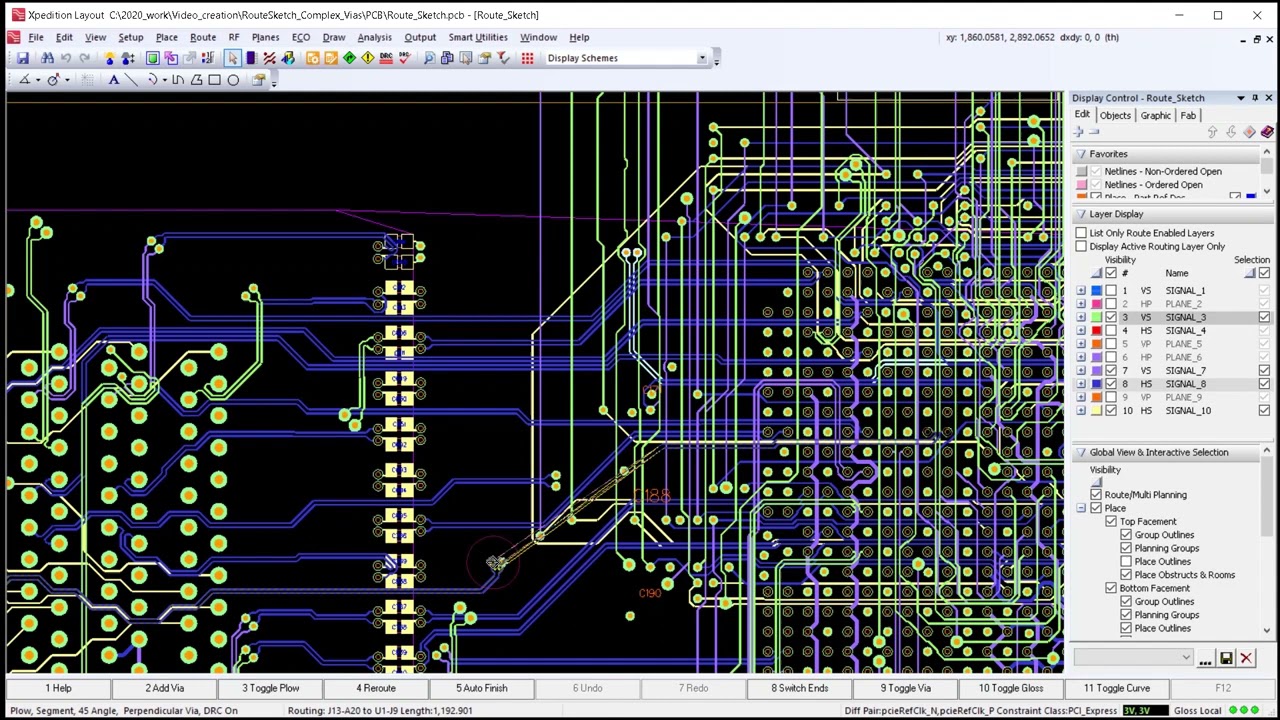Open the Display Schemes dropdown
Image resolution: width=1280 pixels, height=720 pixels.
pos(701,58)
